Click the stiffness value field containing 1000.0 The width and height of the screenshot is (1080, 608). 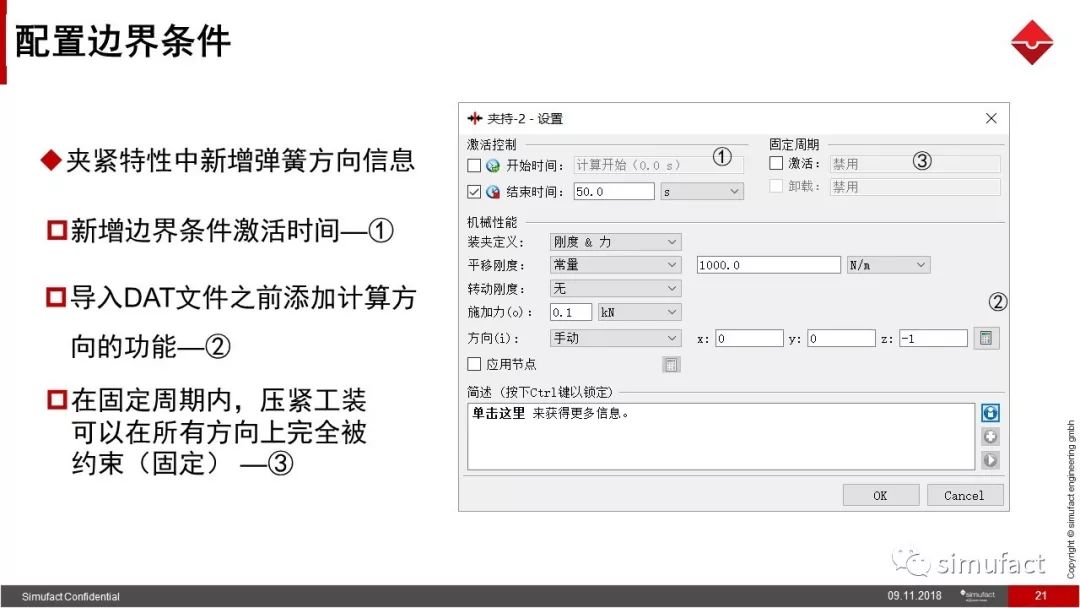(x=769, y=265)
